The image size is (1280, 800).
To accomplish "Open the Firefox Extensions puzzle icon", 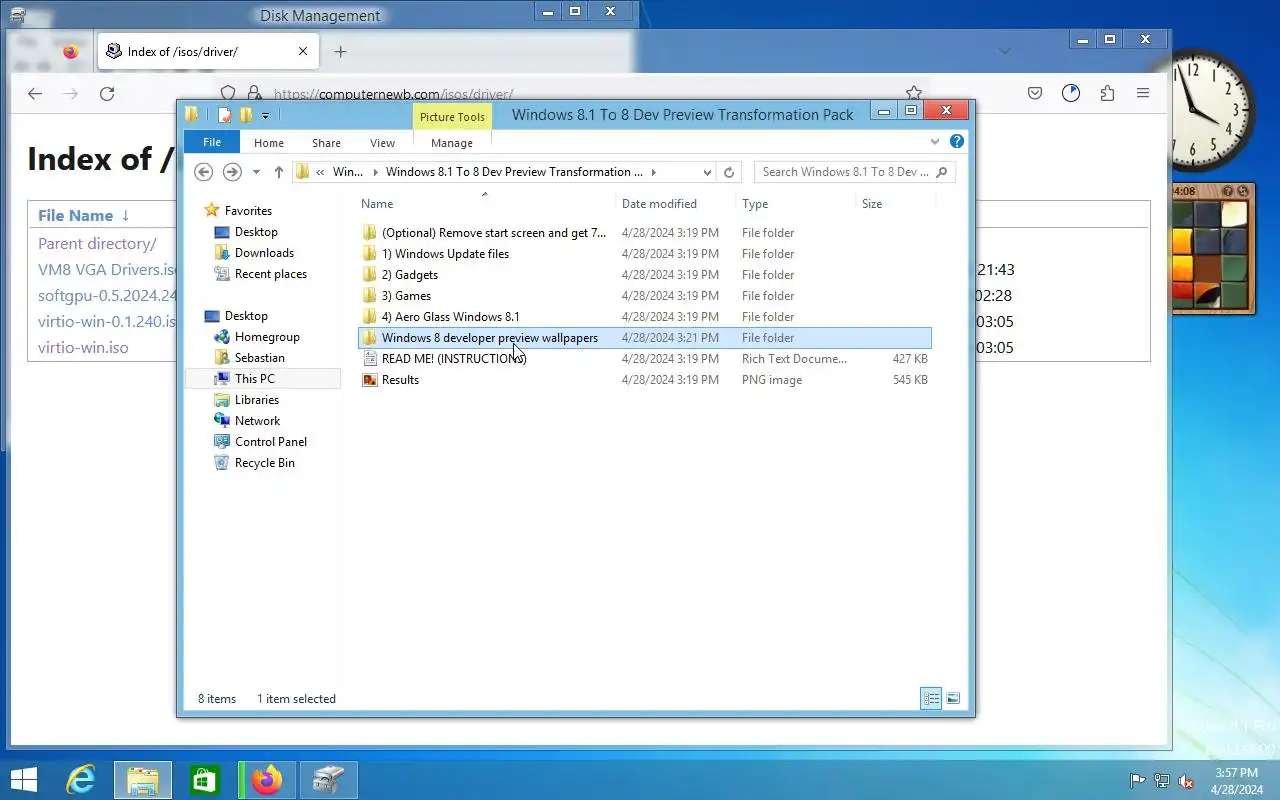I will click(x=1107, y=93).
